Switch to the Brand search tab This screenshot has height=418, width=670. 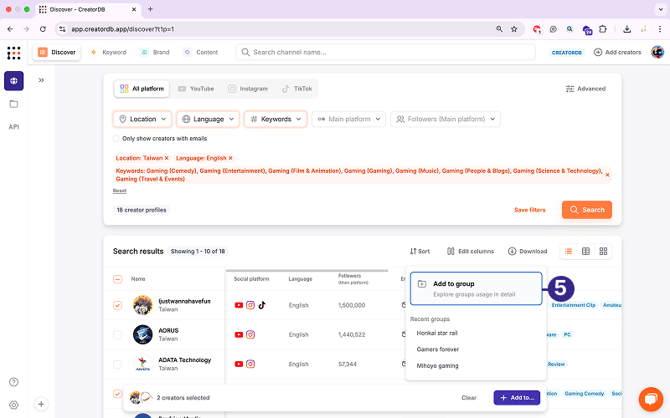155,52
